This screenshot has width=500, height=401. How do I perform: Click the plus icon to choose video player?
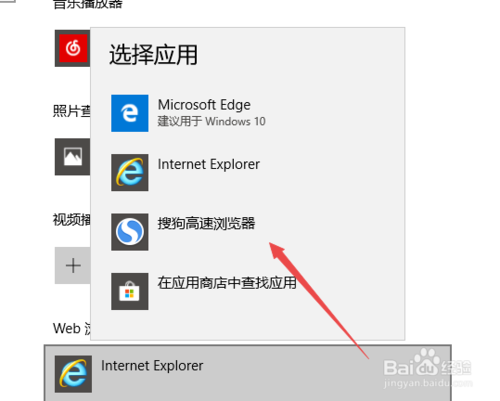[x=73, y=266]
